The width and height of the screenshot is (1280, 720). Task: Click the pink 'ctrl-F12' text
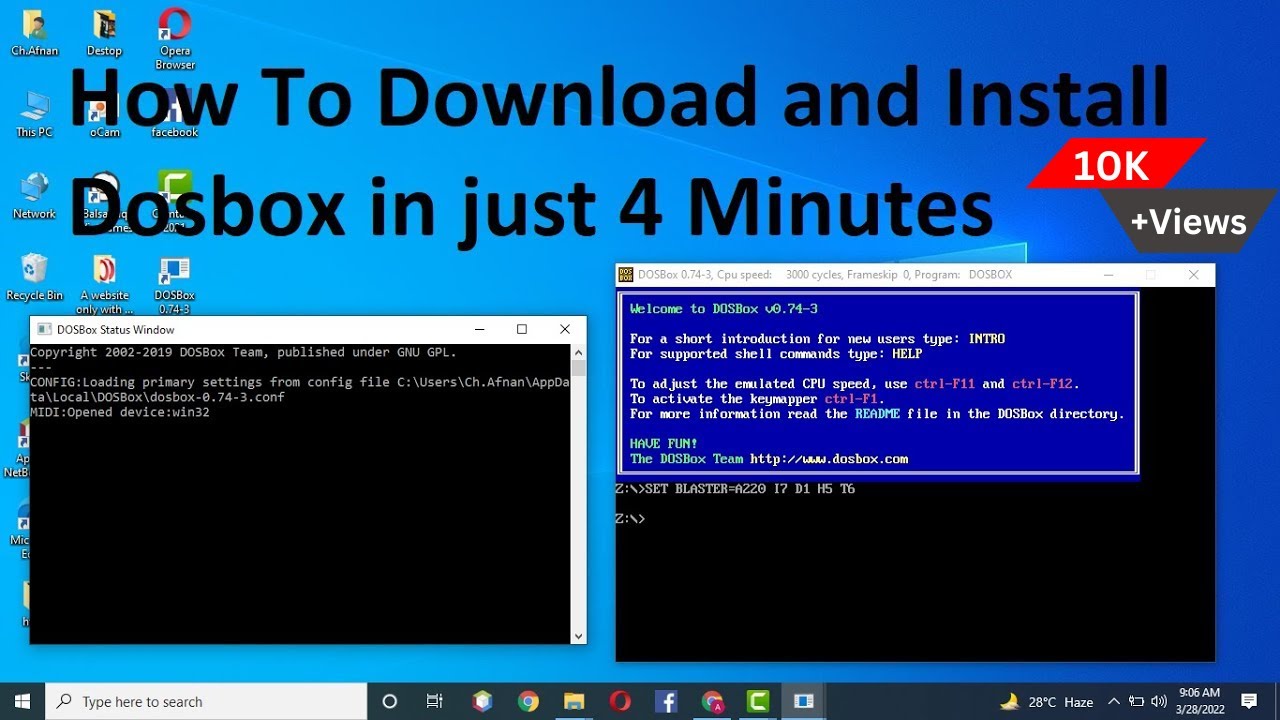click(1044, 384)
